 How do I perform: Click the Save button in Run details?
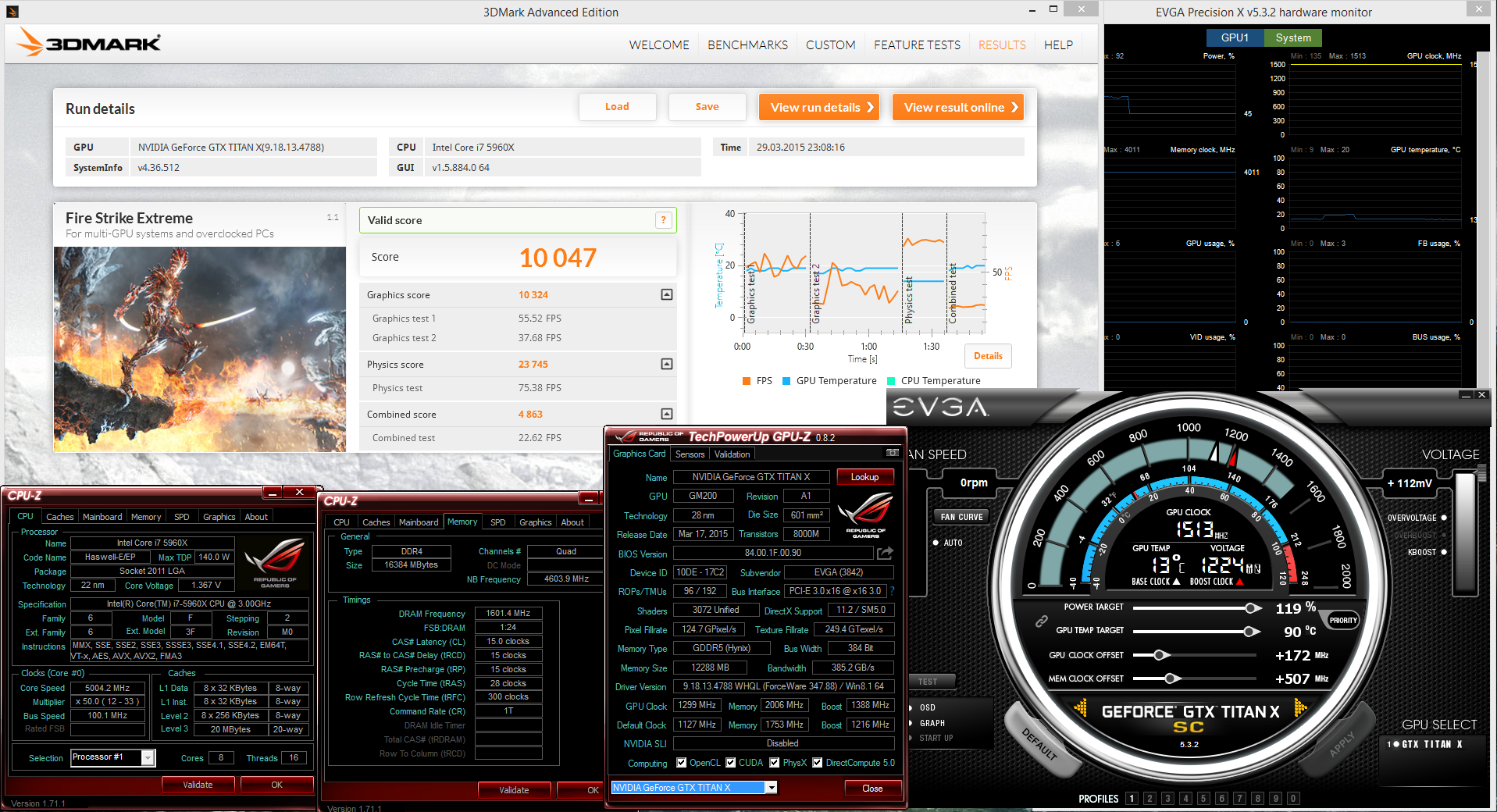708,107
